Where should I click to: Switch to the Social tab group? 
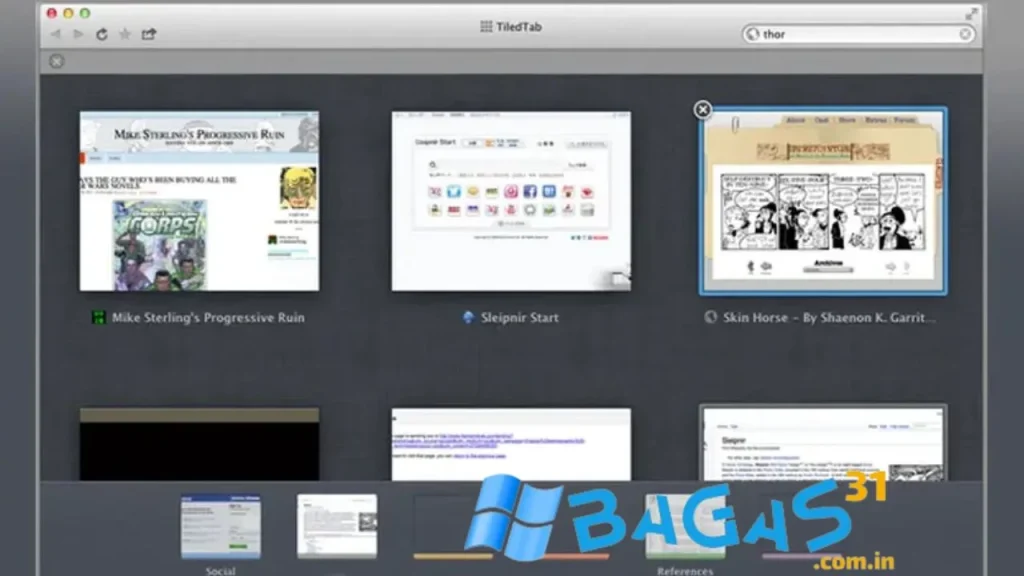coord(221,527)
